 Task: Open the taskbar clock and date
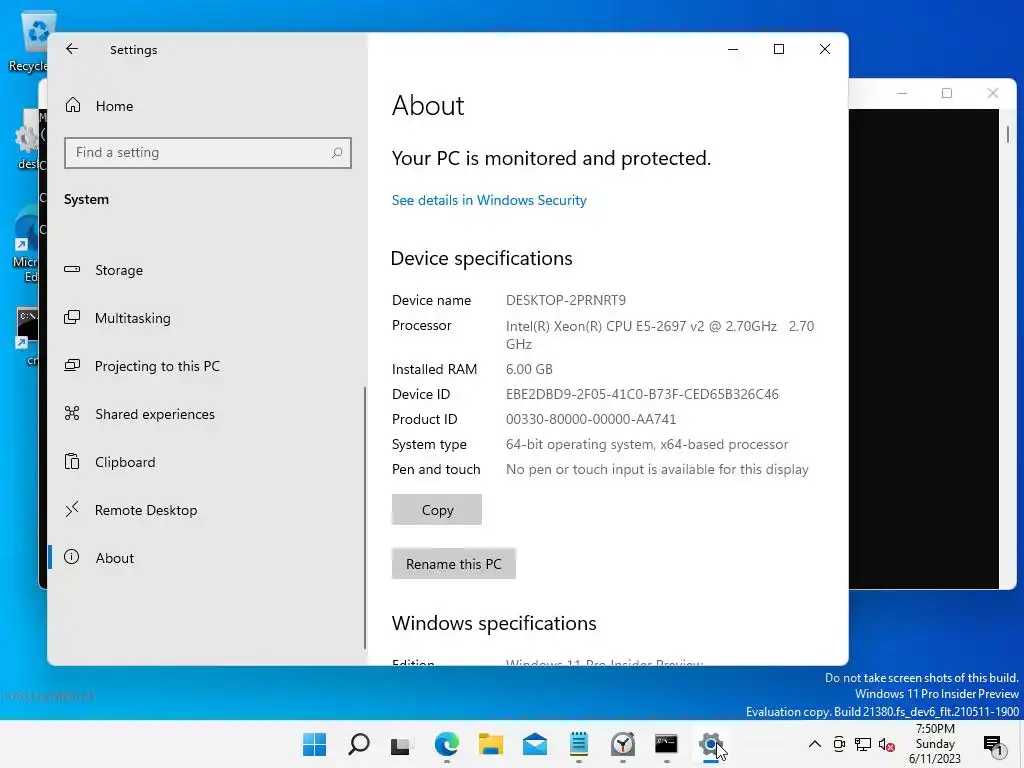[x=935, y=744]
